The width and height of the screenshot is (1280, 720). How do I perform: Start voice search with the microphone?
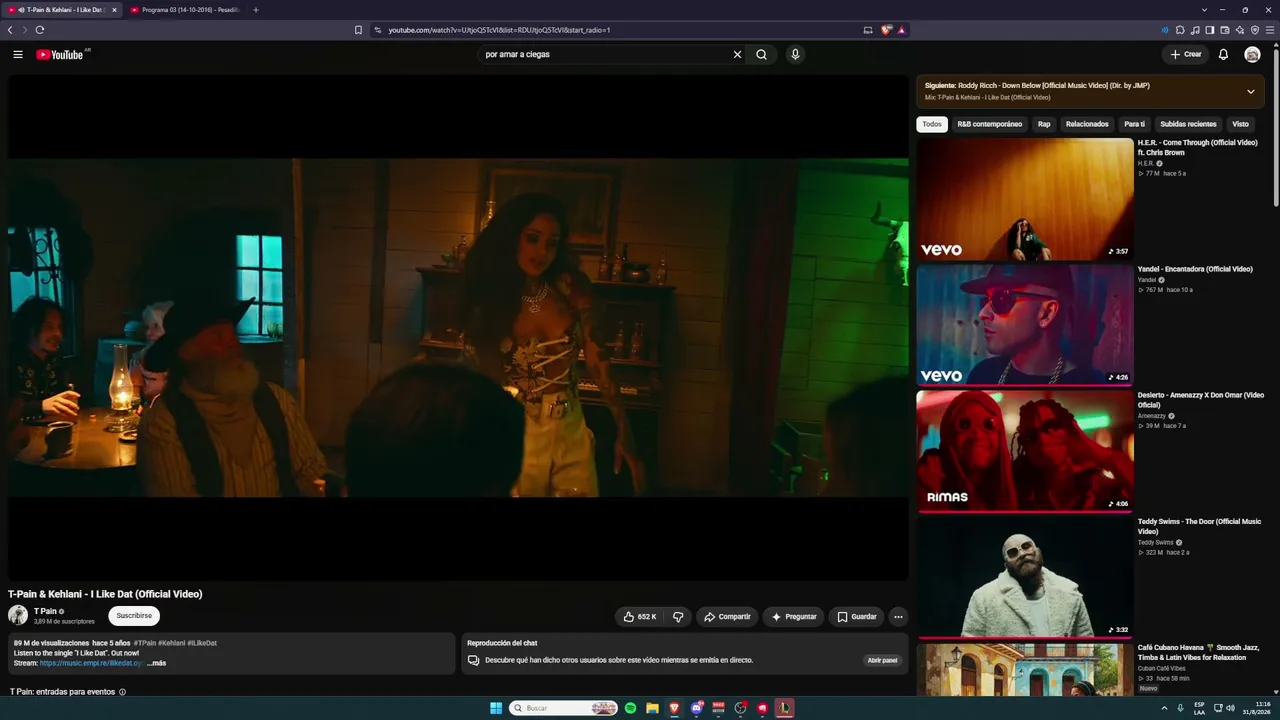tap(795, 55)
